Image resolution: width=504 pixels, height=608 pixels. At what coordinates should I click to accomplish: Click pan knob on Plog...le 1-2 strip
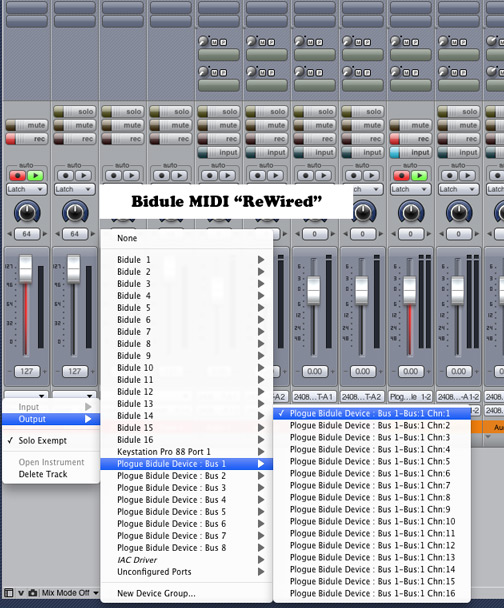(411, 212)
